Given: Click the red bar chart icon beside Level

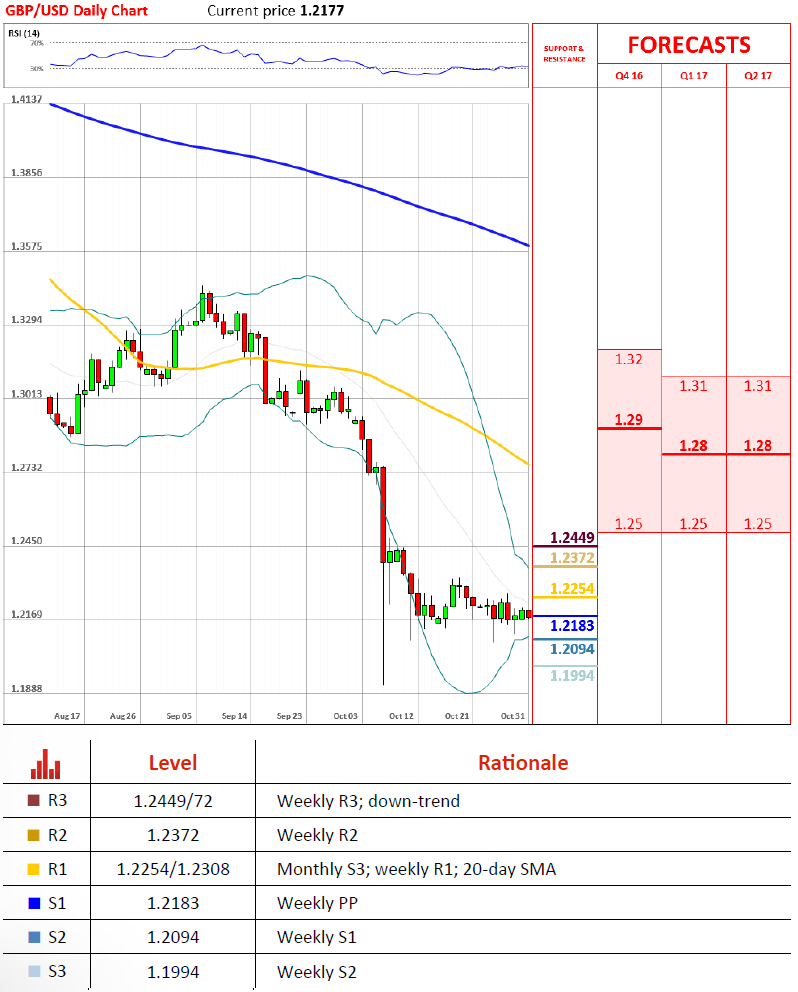Looking at the screenshot, I should pyautogui.click(x=46, y=764).
